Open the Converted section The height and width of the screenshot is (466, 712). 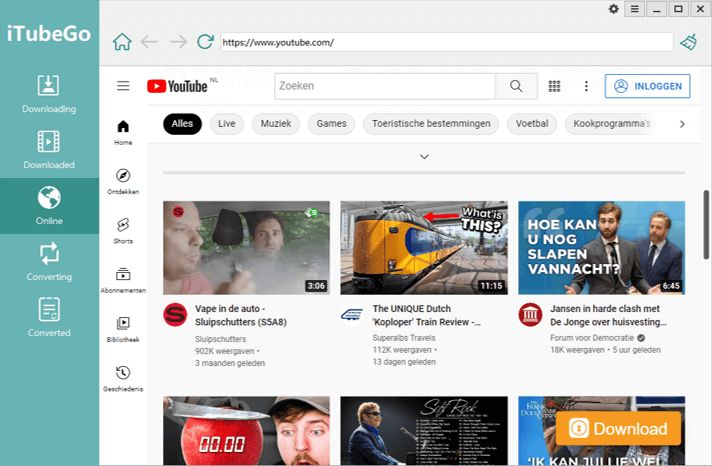tap(49, 317)
